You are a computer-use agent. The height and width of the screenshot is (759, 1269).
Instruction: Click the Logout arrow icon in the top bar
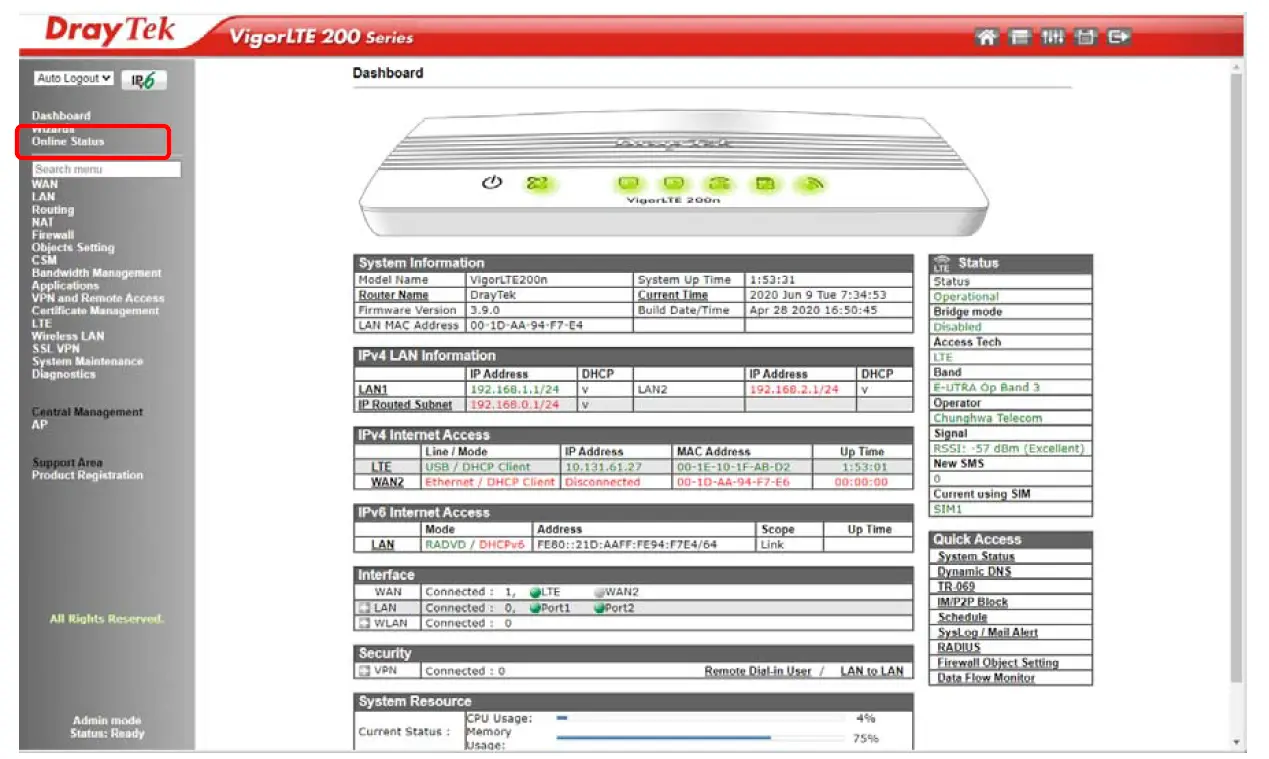click(x=1118, y=37)
